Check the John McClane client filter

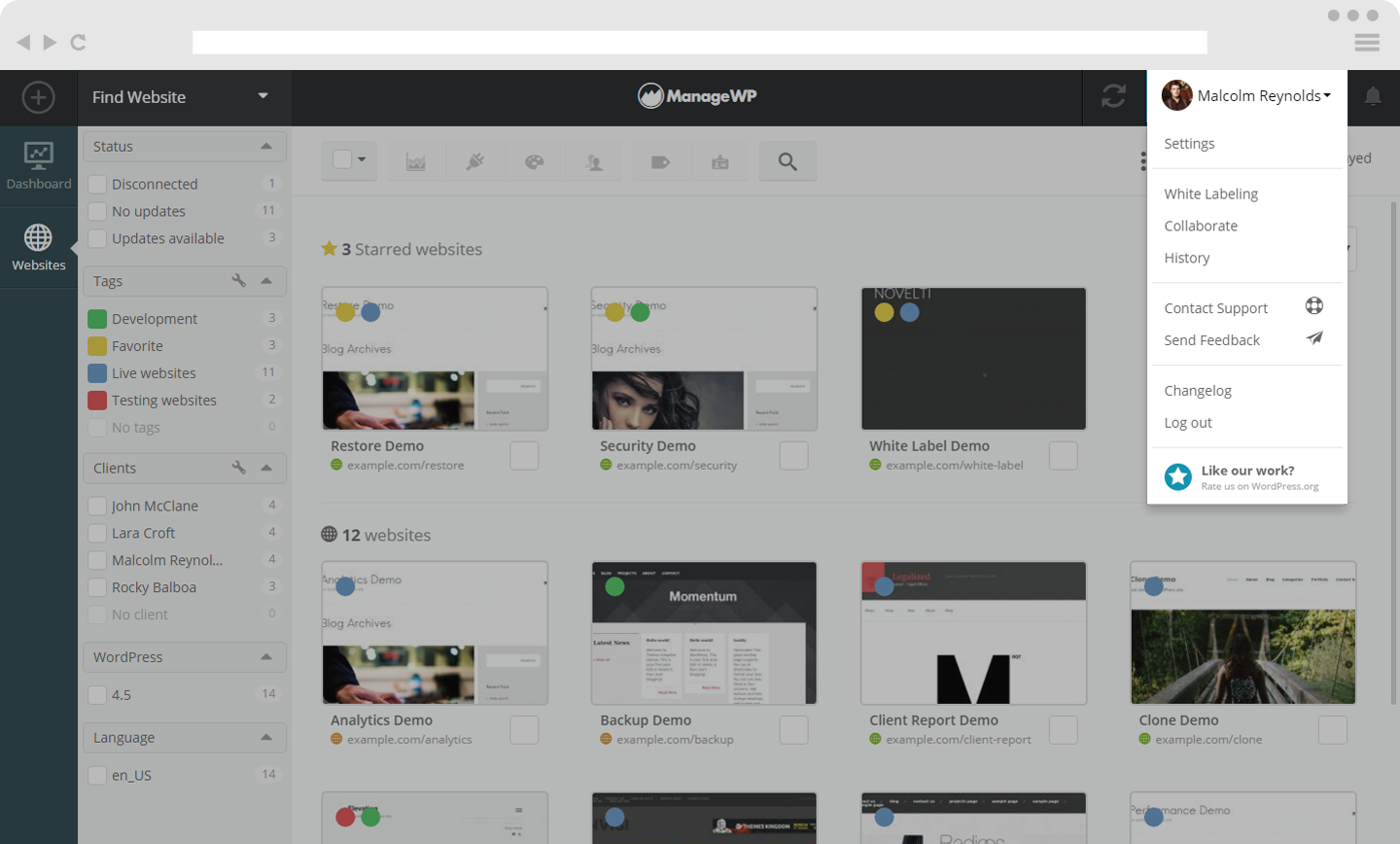pos(97,506)
